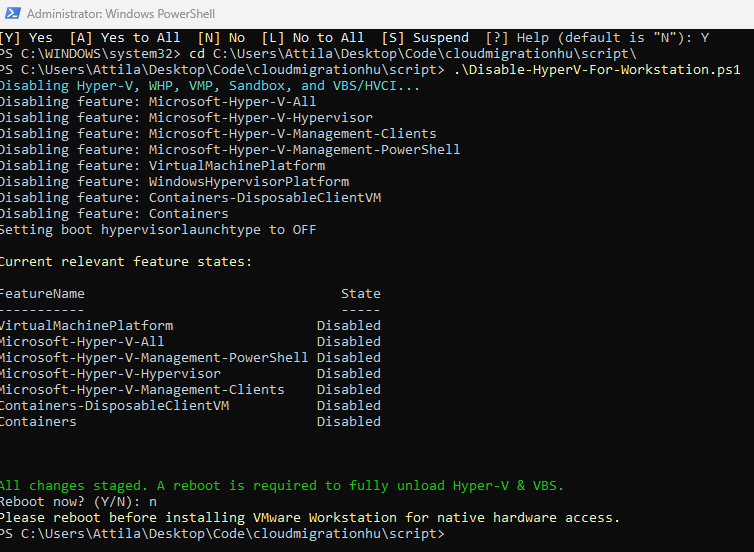
Task: Click the "Administrator: Windows PowerShell" window title
Action: pyautogui.click(x=121, y=14)
